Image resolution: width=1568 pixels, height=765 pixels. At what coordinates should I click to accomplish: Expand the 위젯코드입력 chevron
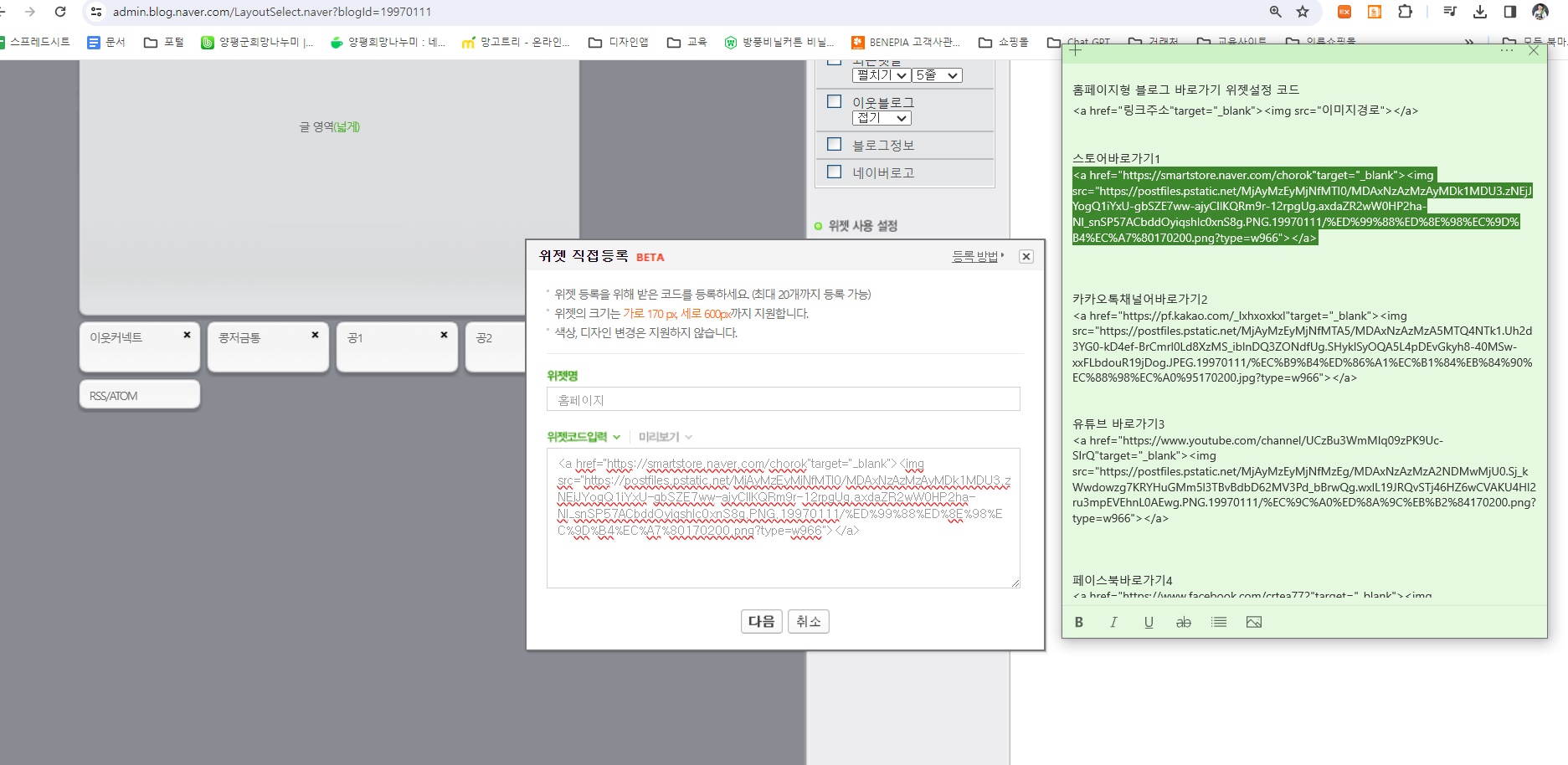pyautogui.click(x=618, y=436)
